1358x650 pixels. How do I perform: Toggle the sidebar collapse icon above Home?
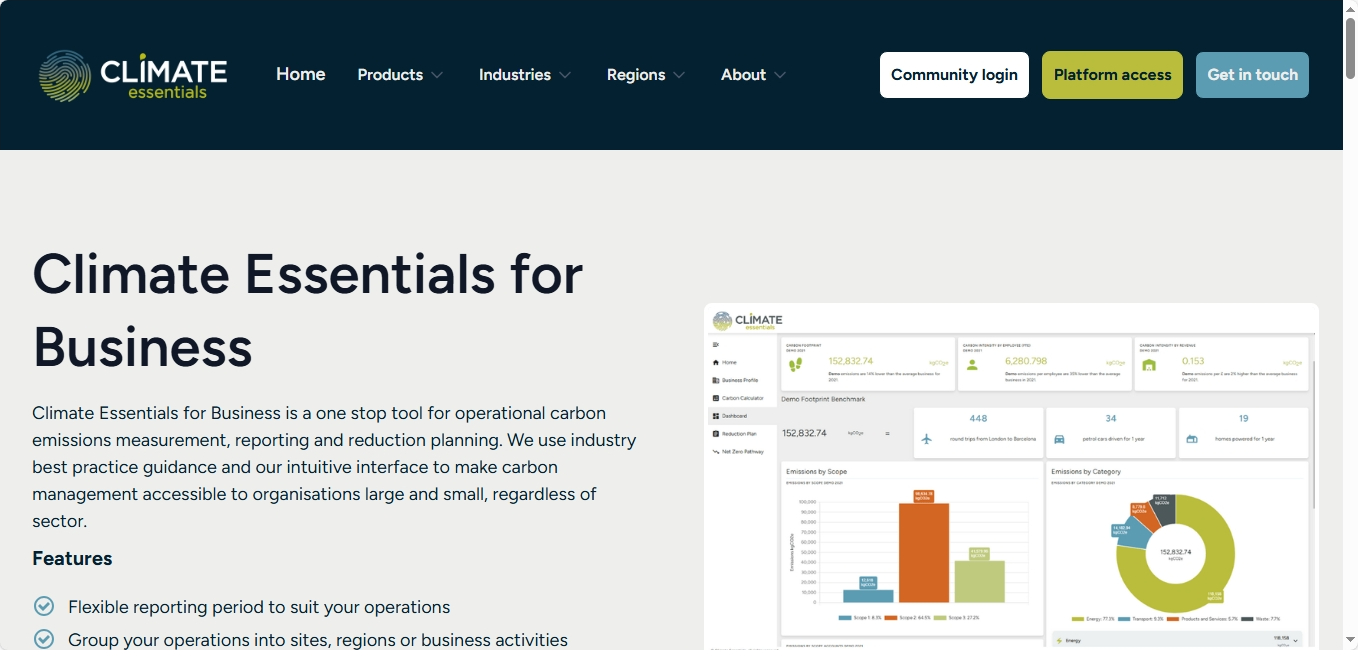pos(715,344)
